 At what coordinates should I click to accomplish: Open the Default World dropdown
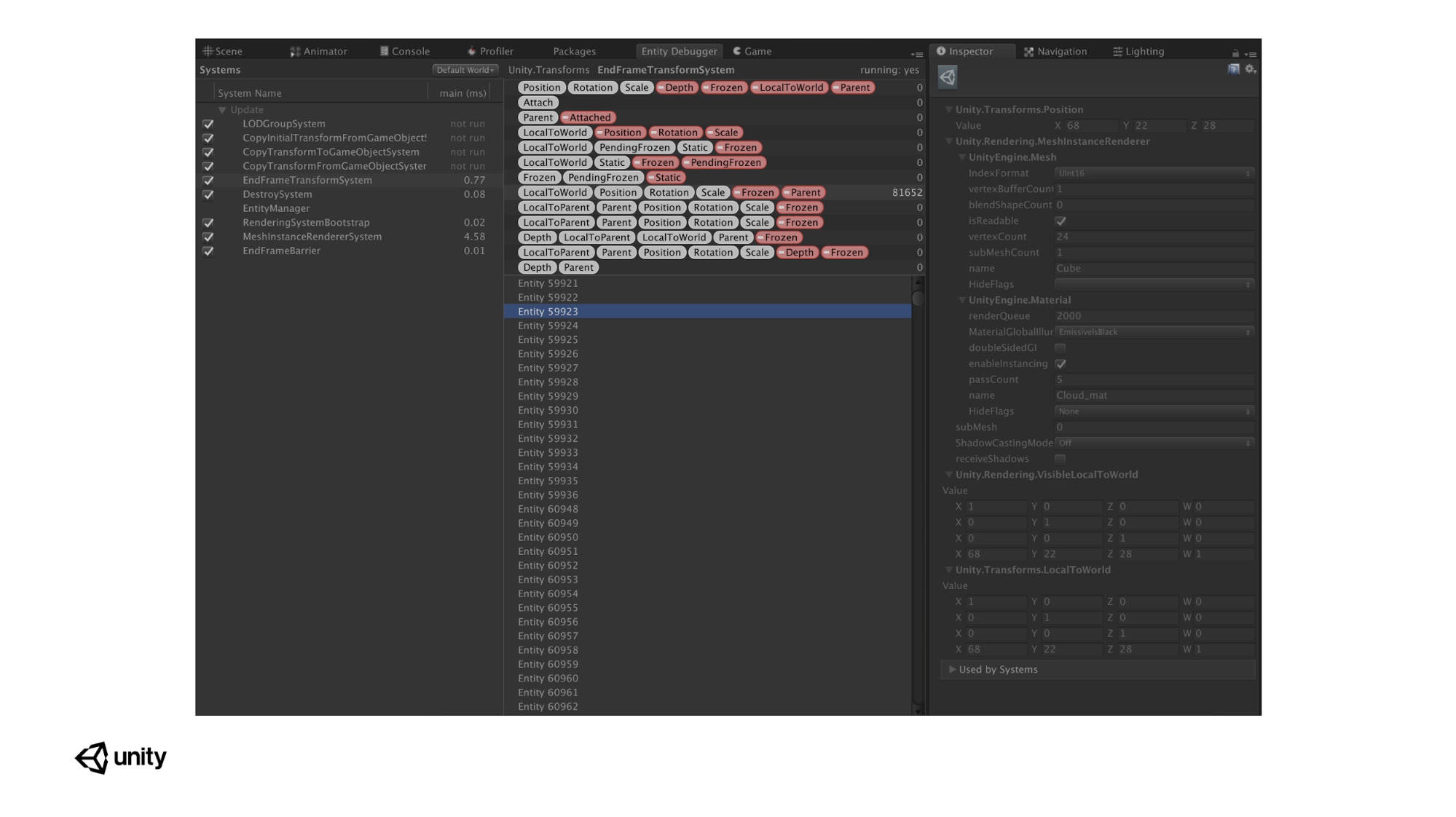tap(465, 71)
